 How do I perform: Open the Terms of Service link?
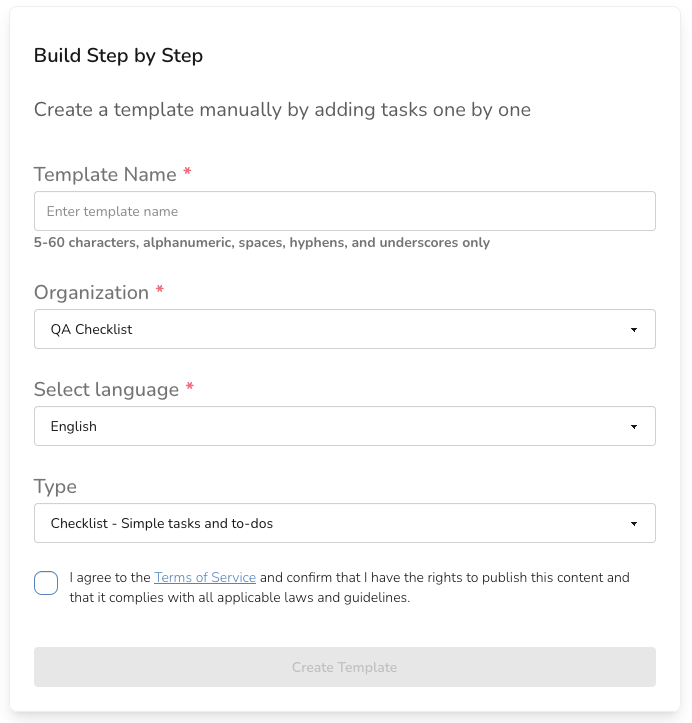click(x=205, y=577)
